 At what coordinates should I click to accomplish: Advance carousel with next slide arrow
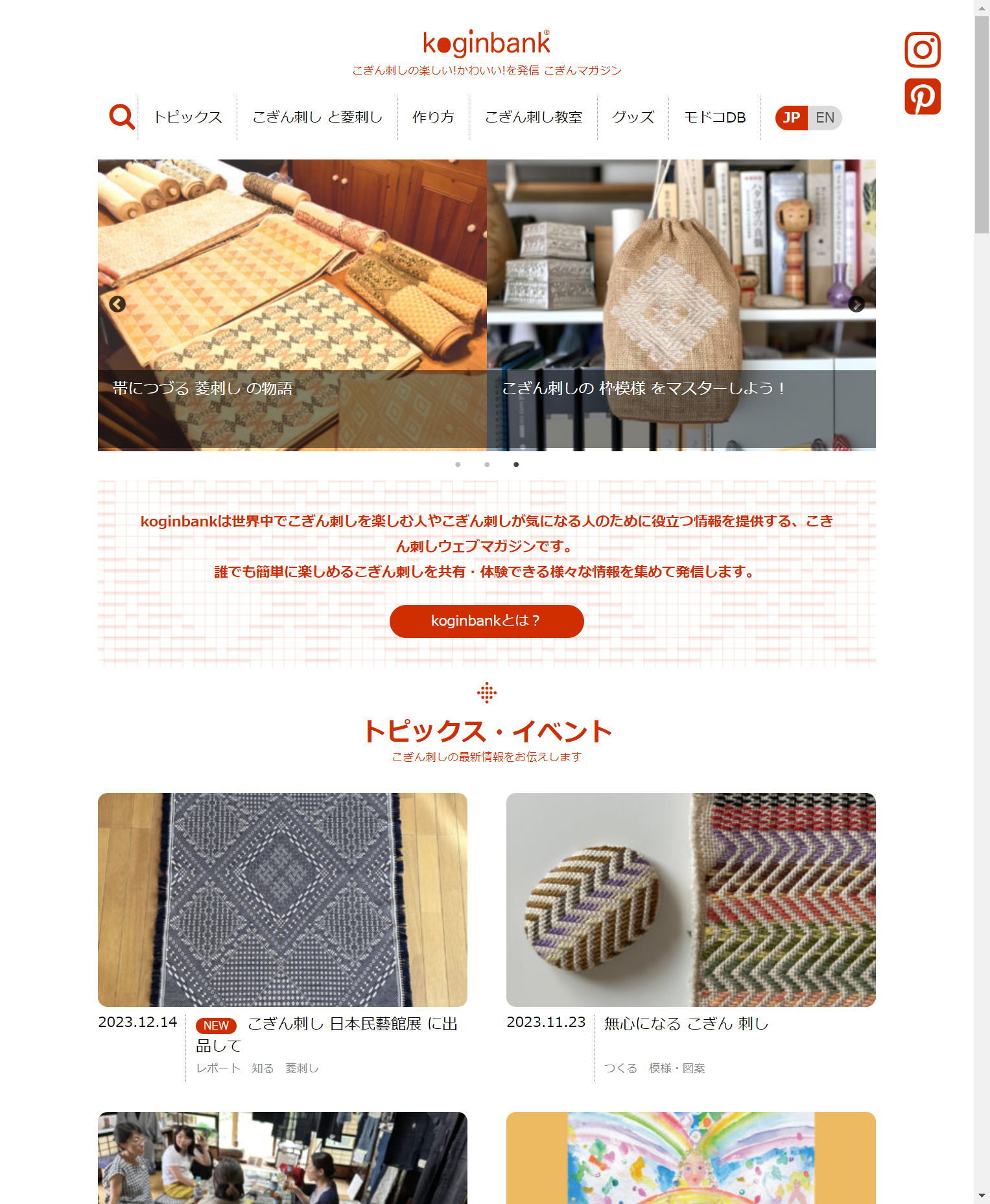(x=856, y=304)
